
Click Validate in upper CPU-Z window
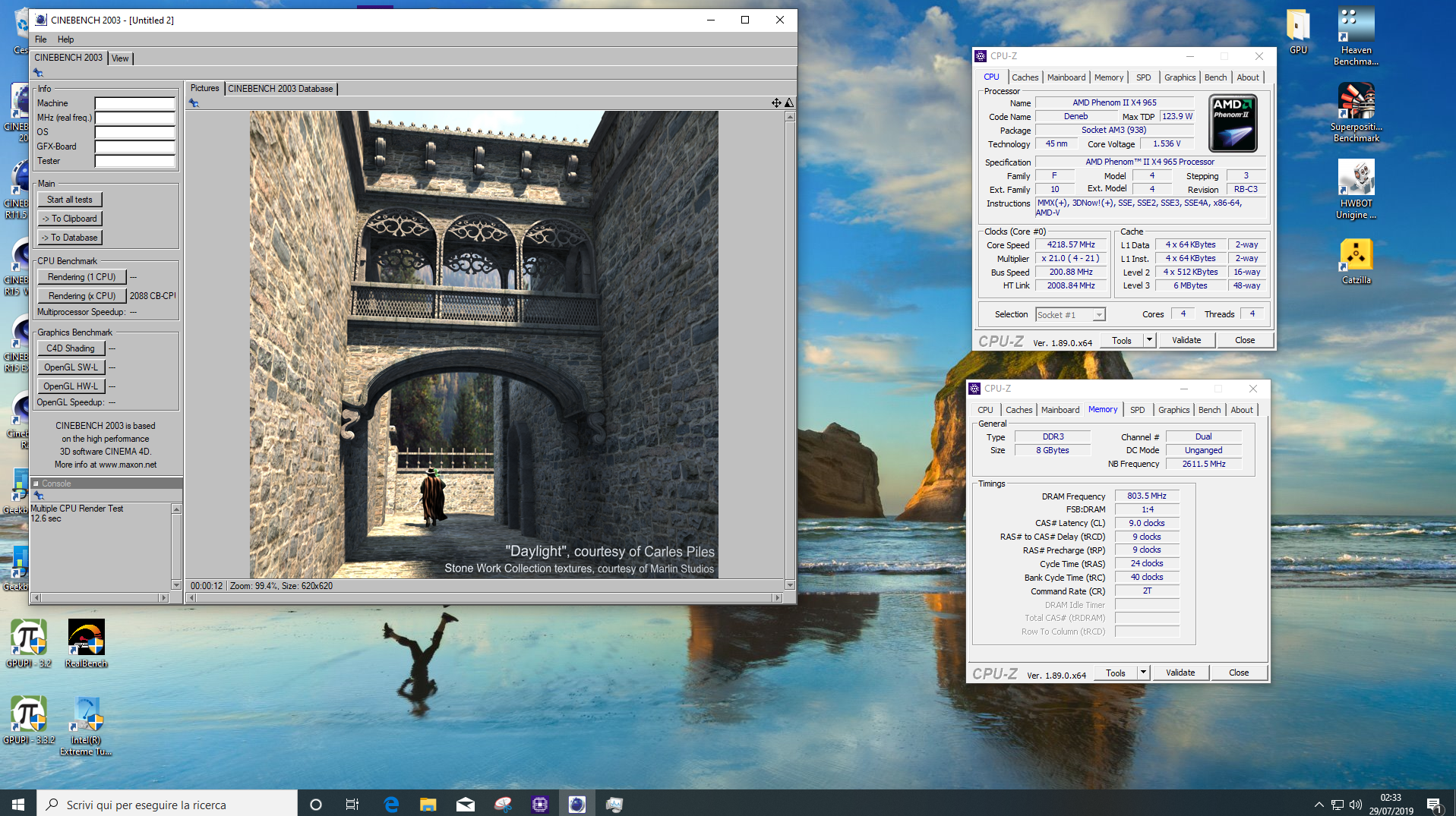[x=1186, y=340]
